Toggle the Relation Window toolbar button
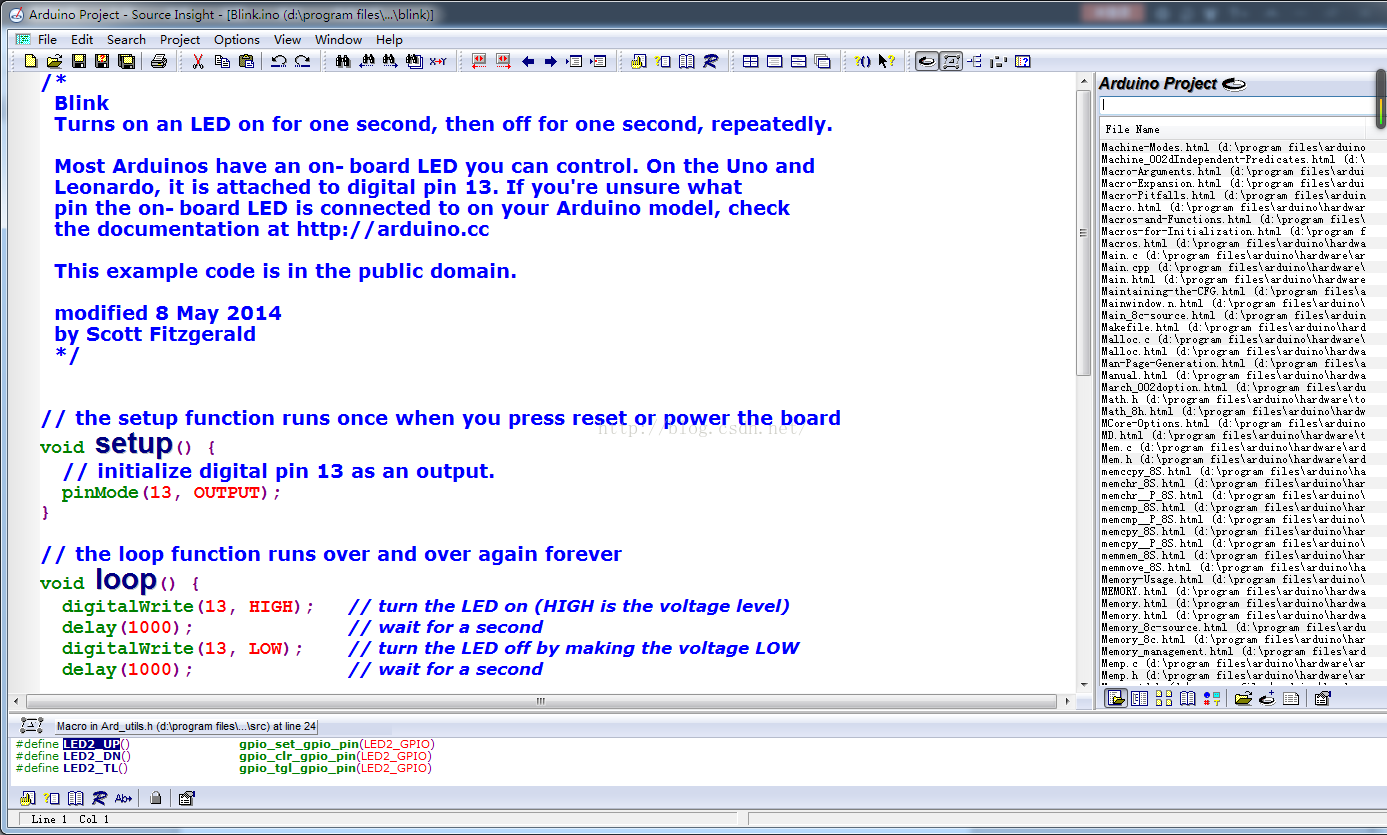Screen dimensions: 1387x835 pos(974,61)
